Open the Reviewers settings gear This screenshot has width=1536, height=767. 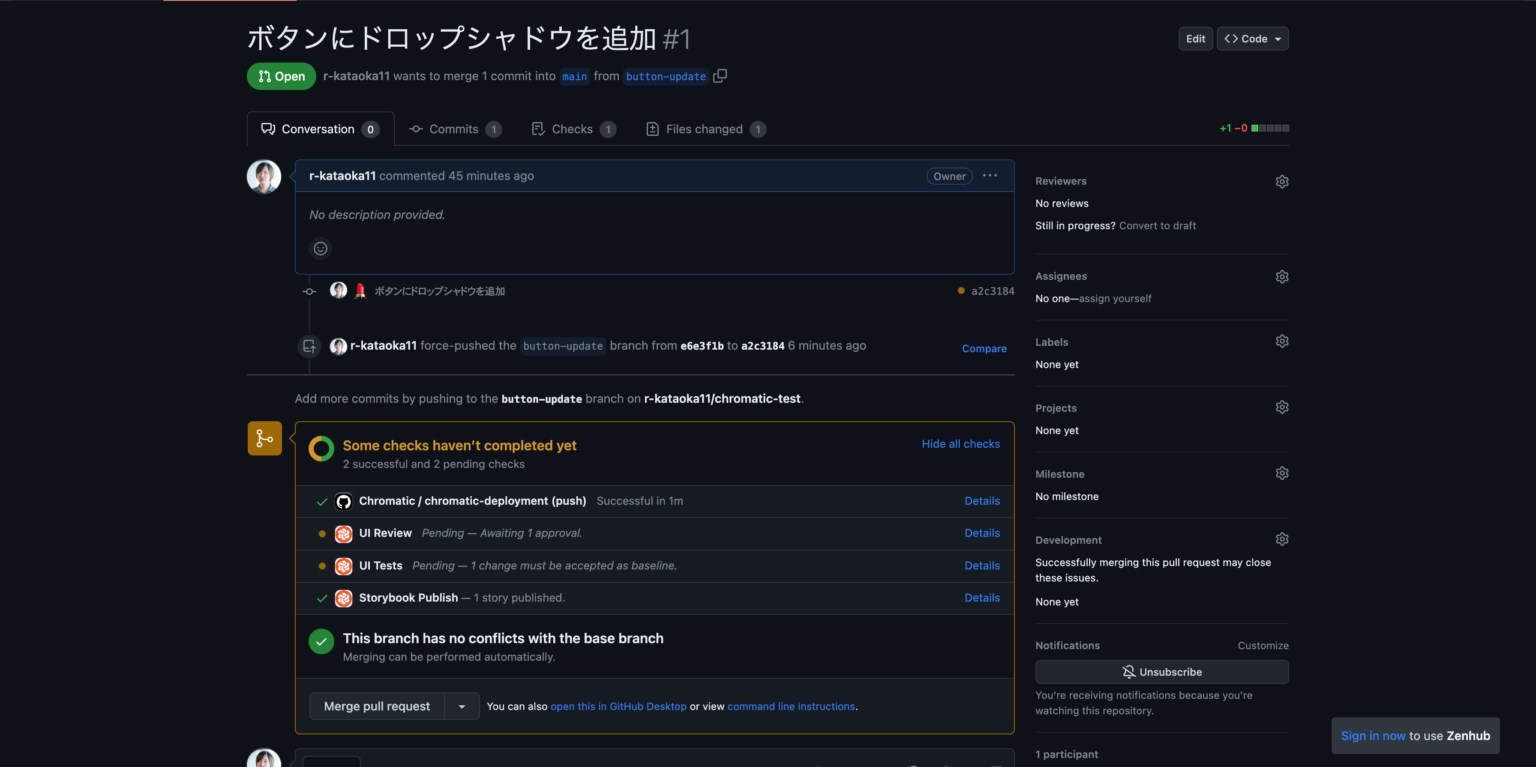pos(1281,181)
